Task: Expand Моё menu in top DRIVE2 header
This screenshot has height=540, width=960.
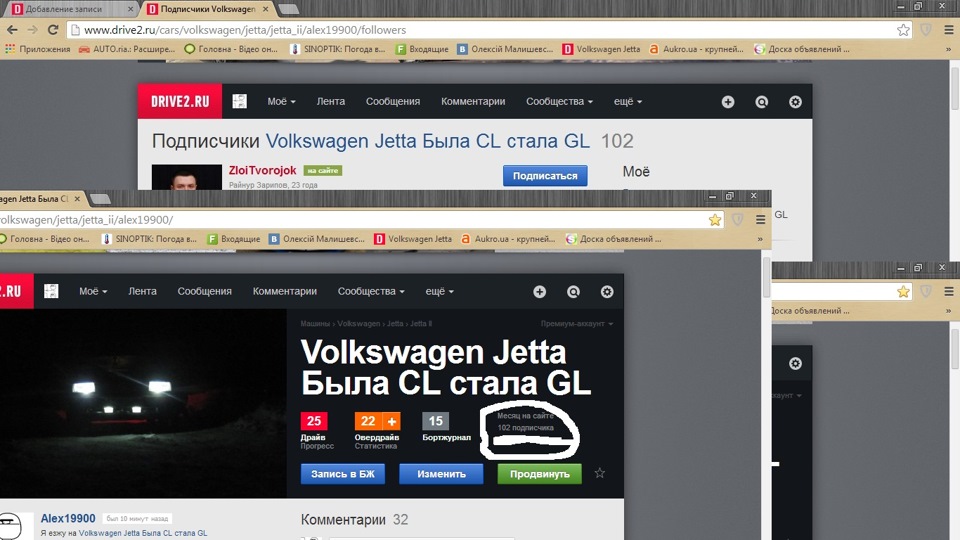Action: 281,102
